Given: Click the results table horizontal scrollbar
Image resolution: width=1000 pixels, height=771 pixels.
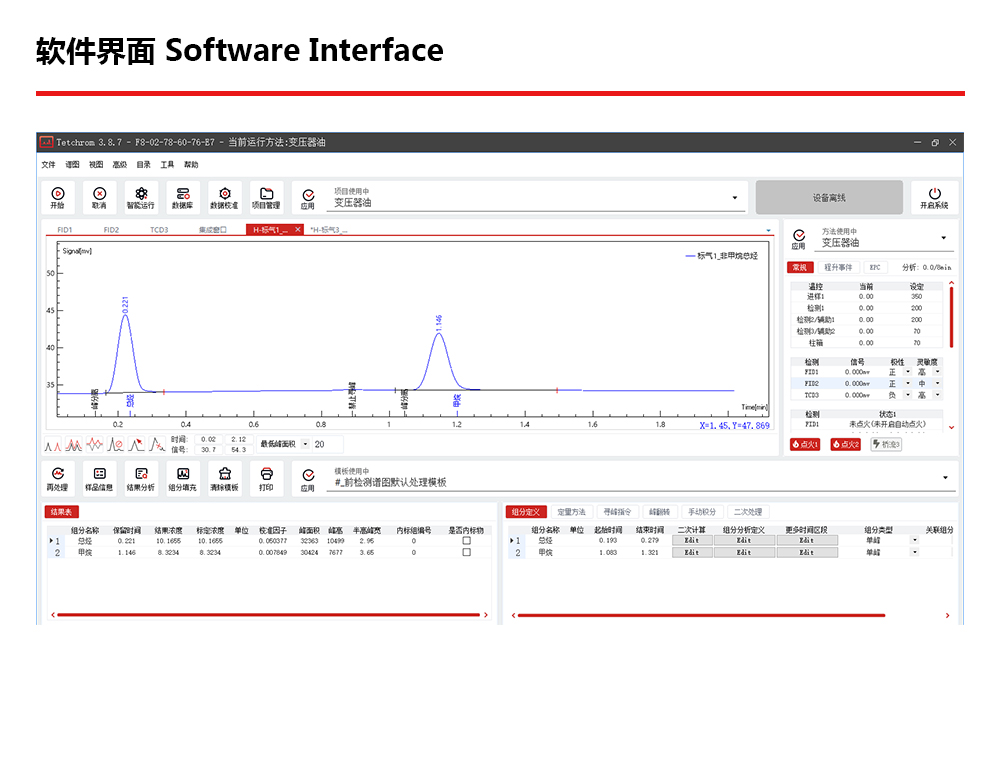Looking at the screenshot, I should 268,615.
